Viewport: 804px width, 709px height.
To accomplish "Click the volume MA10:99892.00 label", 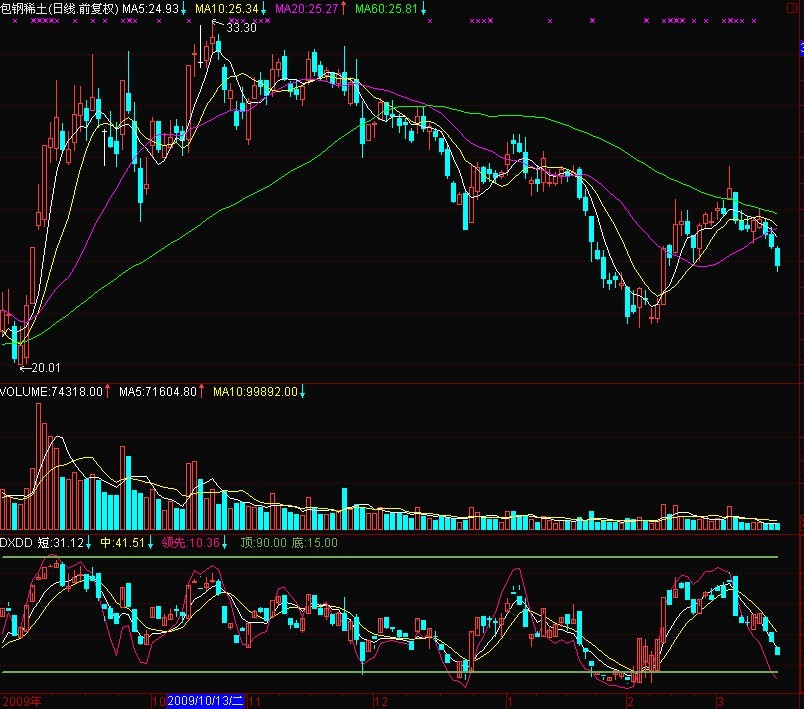I will pos(255,392).
